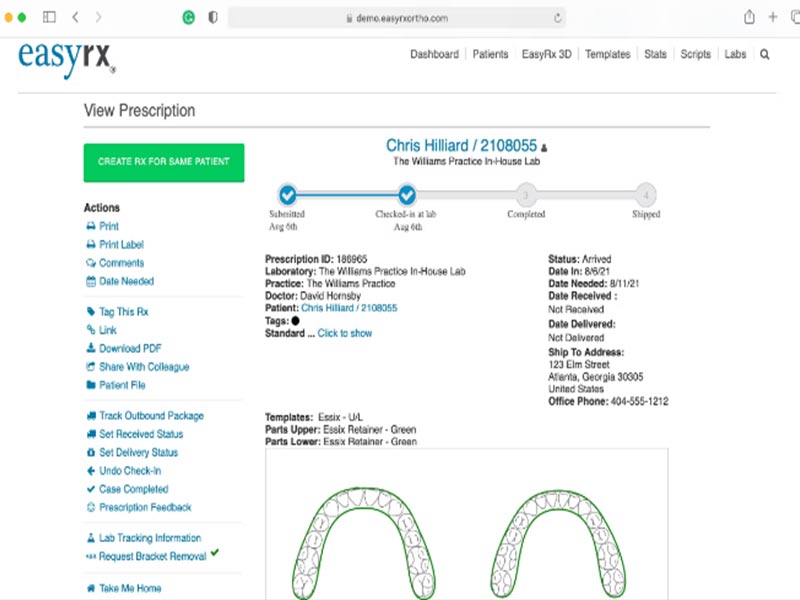Click the Comments speech bubble icon
The height and width of the screenshot is (600, 800).
click(91, 263)
